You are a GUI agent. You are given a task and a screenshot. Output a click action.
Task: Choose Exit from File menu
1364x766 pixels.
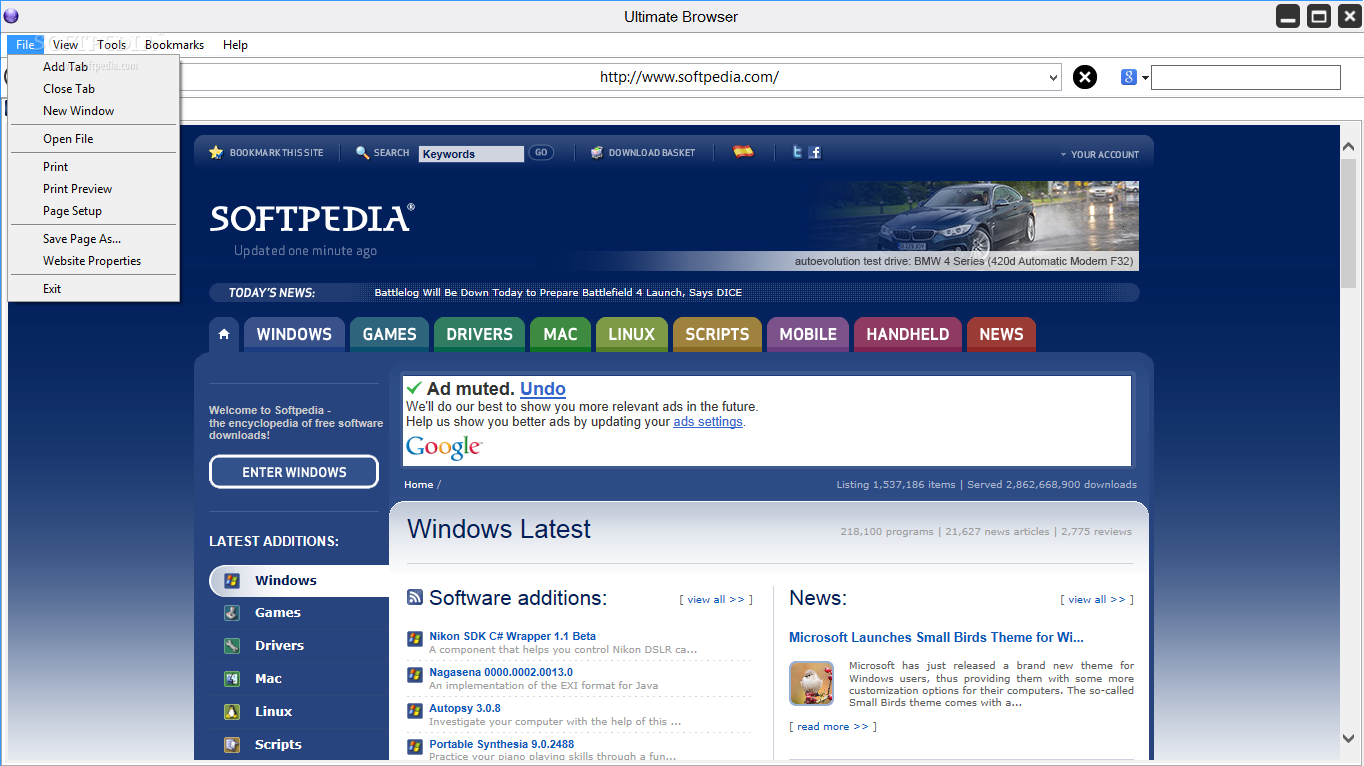pos(93,289)
